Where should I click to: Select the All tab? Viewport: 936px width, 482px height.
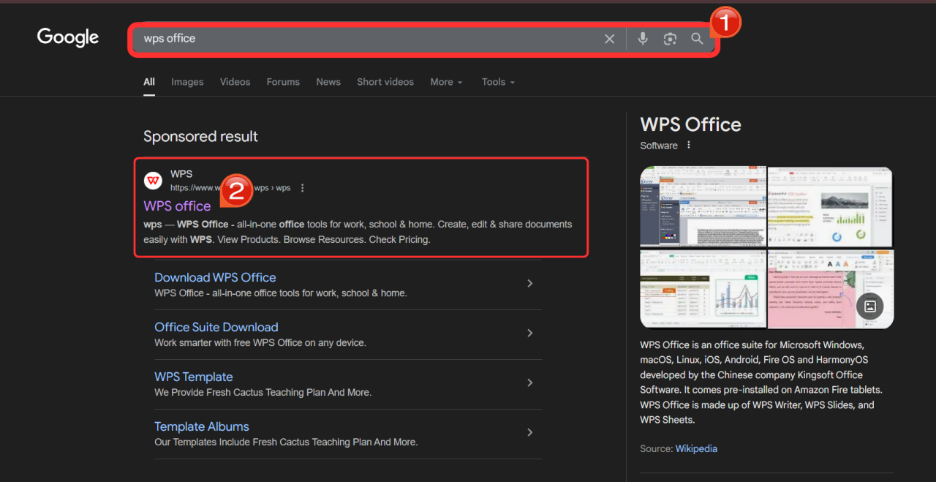click(149, 82)
